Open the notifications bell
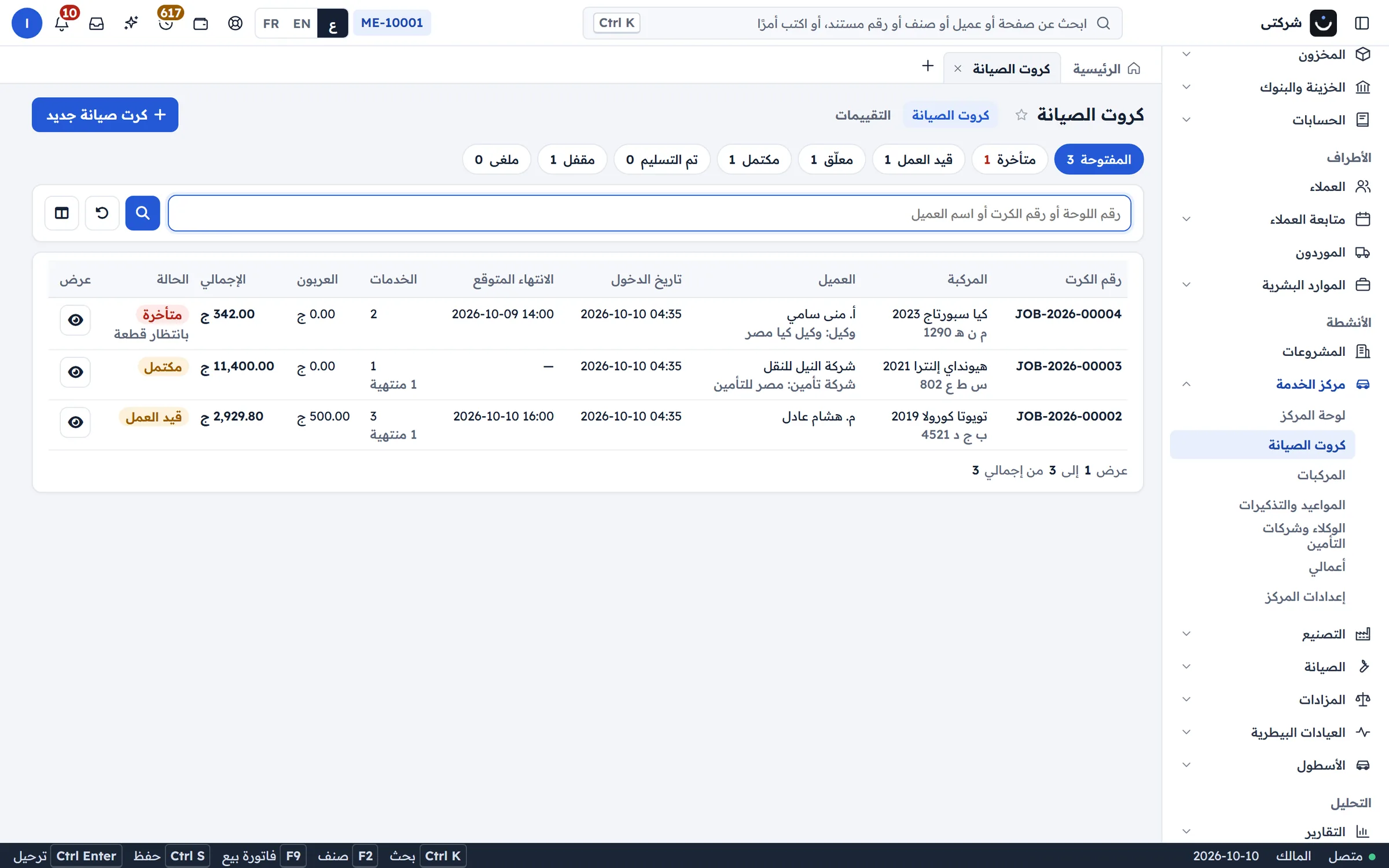The height and width of the screenshot is (868, 1389). point(62,24)
